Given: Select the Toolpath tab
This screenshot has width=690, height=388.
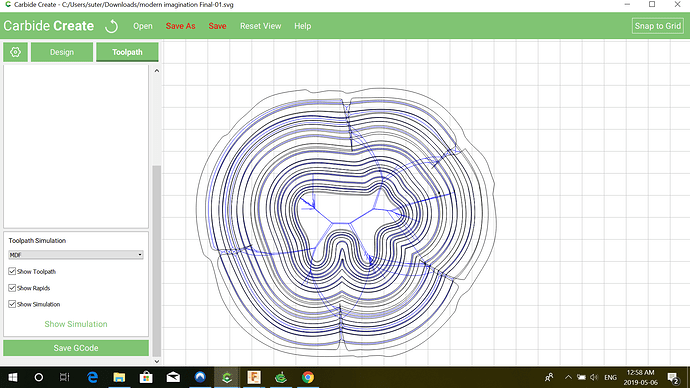Looking at the screenshot, I should [x=127, y=52].
